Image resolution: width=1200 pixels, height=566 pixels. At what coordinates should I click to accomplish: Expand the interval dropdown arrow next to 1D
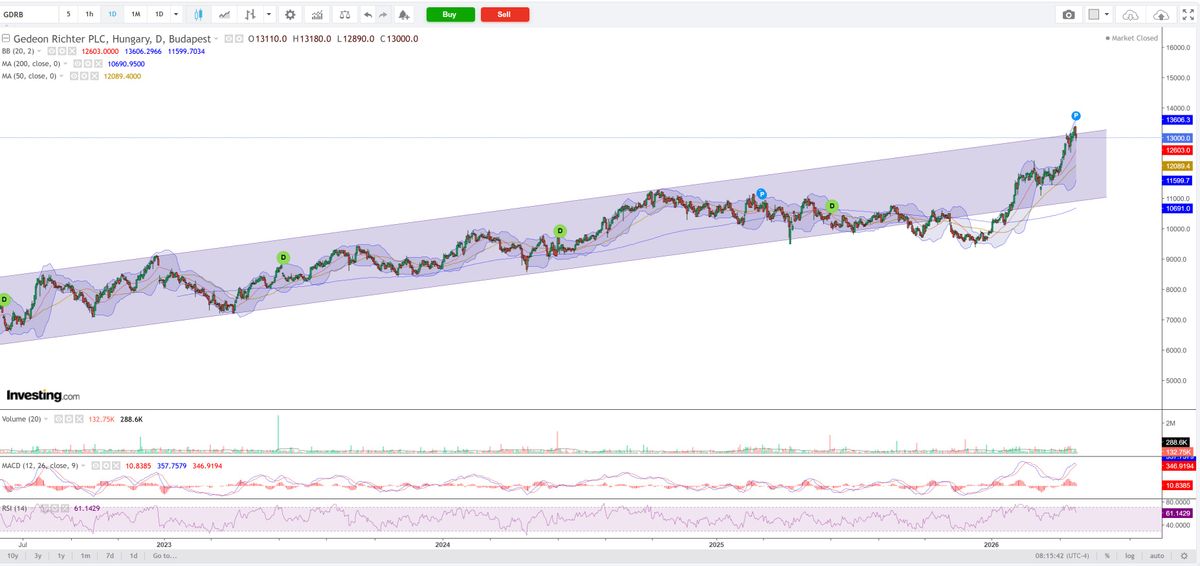click(177, 15)
